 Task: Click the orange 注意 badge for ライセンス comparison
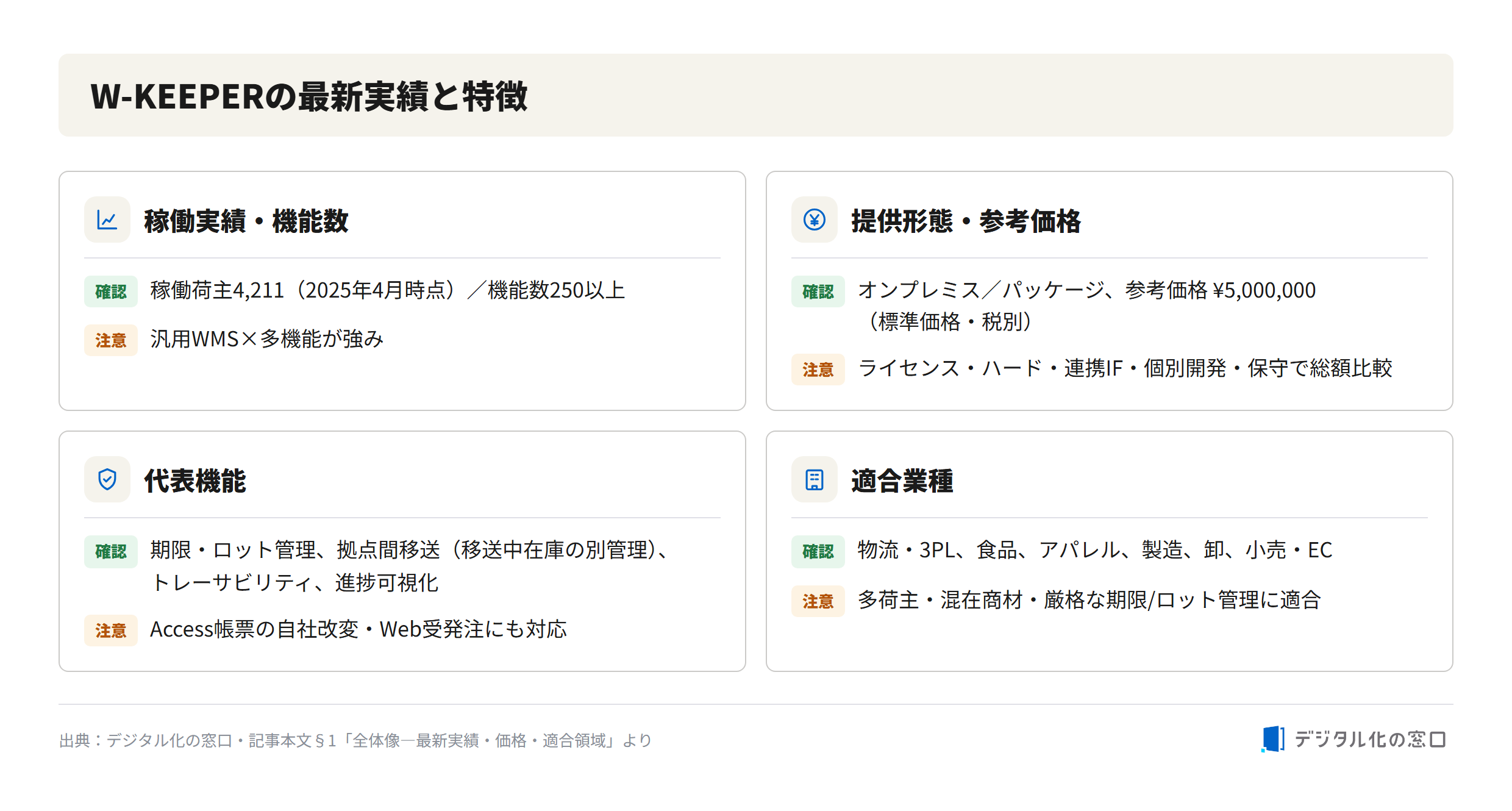(x=818, y=370)
